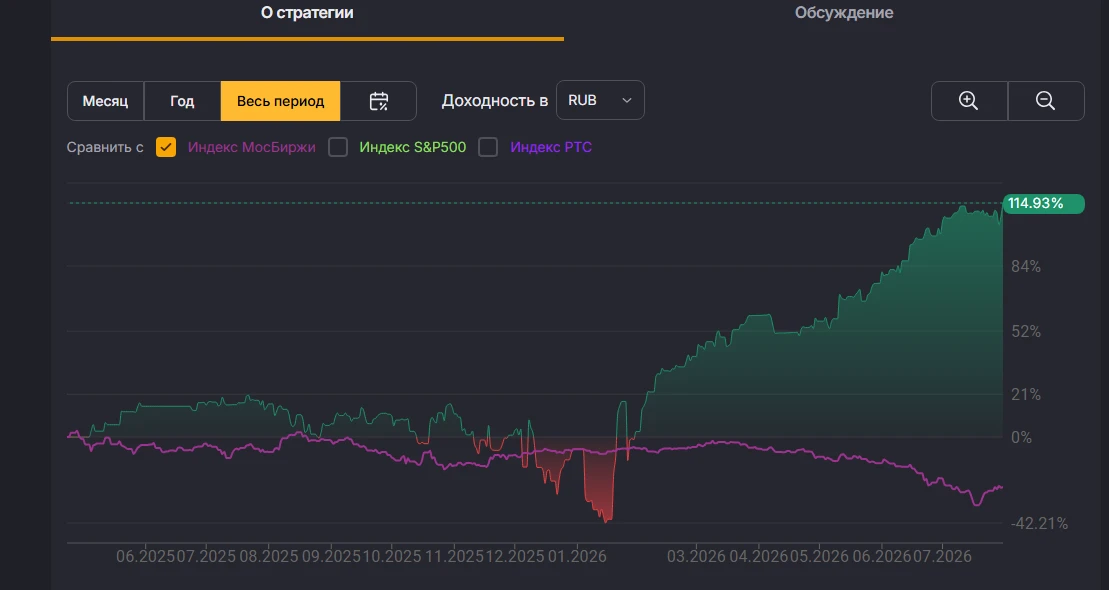Screen dimensions: 1109x590
Task: Click the 06.2025 date label
Action: [145, 557]
